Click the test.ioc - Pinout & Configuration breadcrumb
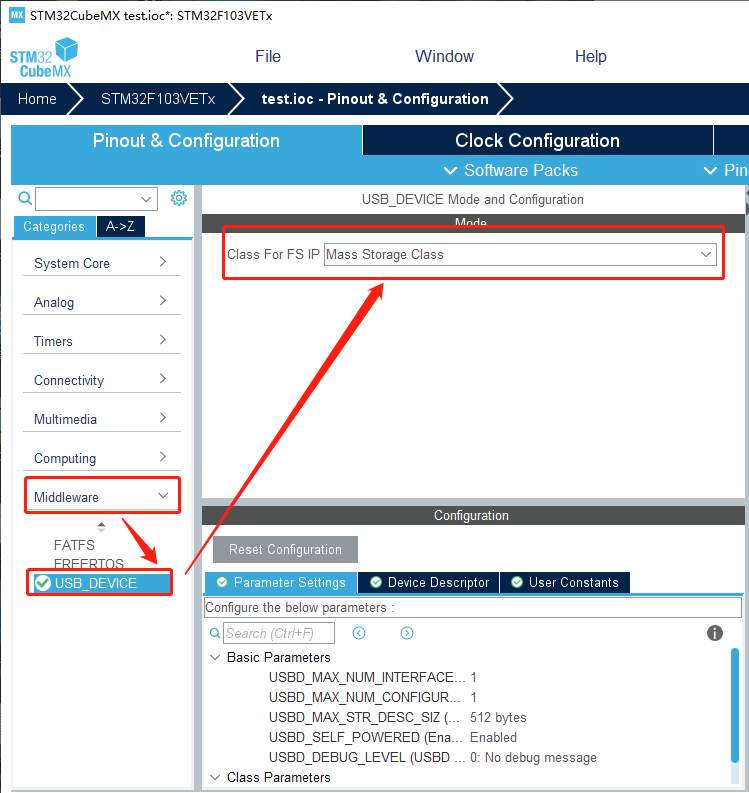This screenshot has width=749, height=793. tap(375, 99)
